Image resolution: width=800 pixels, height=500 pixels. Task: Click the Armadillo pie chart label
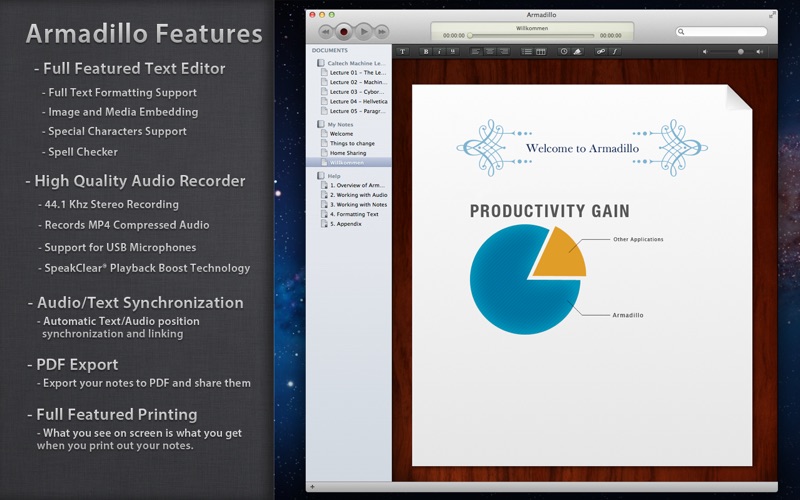pyautogui.click(x=628, y=315)
